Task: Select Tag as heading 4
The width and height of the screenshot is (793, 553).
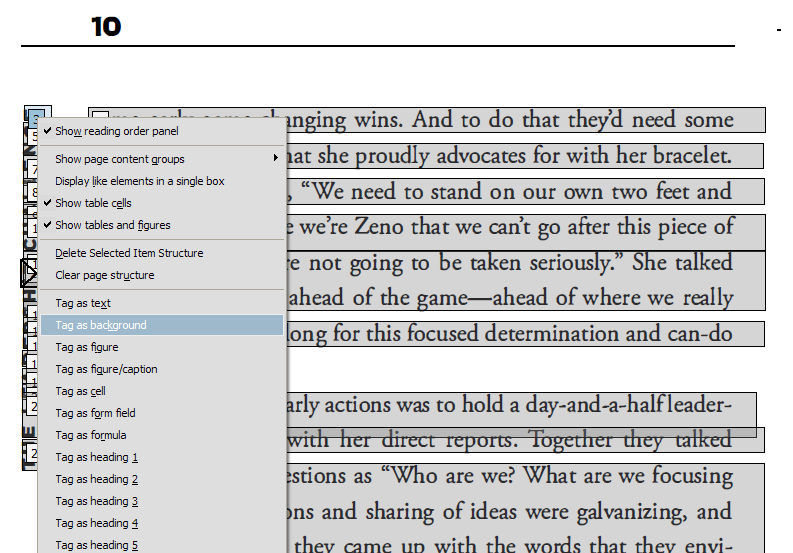Action: click(162, 523)
